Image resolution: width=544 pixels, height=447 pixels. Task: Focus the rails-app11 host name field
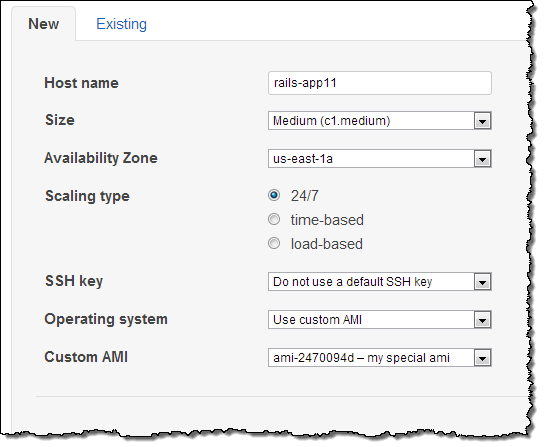point(380,83)
